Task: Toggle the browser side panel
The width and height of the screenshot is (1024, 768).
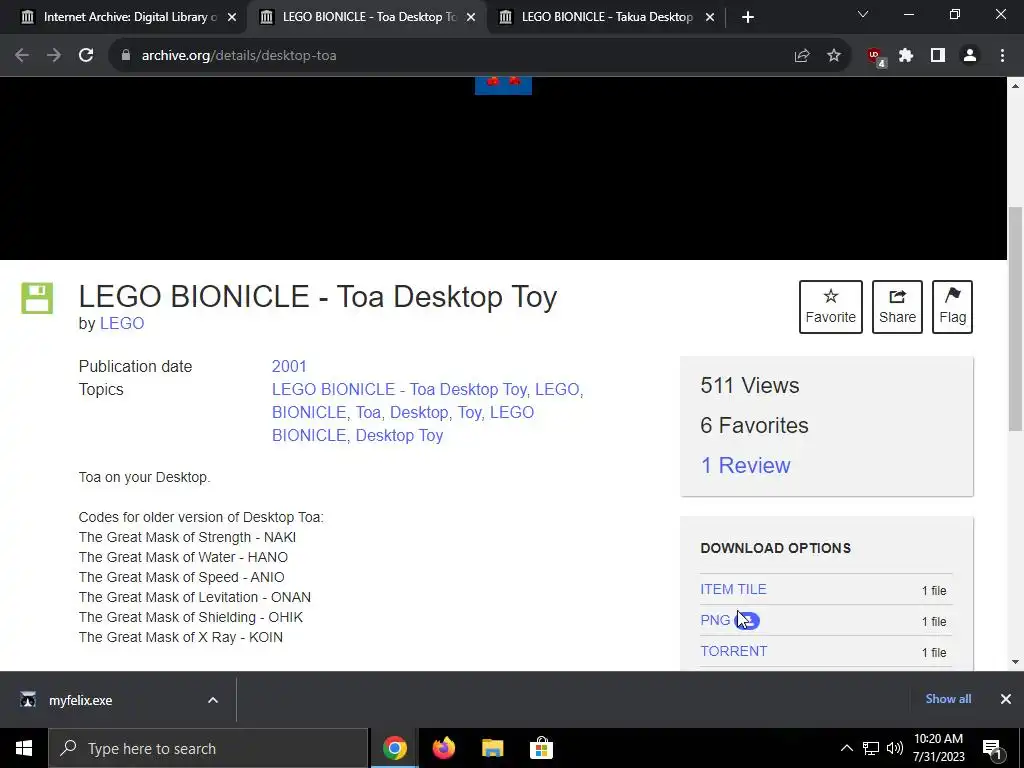Action: click(x=938, y=56)
